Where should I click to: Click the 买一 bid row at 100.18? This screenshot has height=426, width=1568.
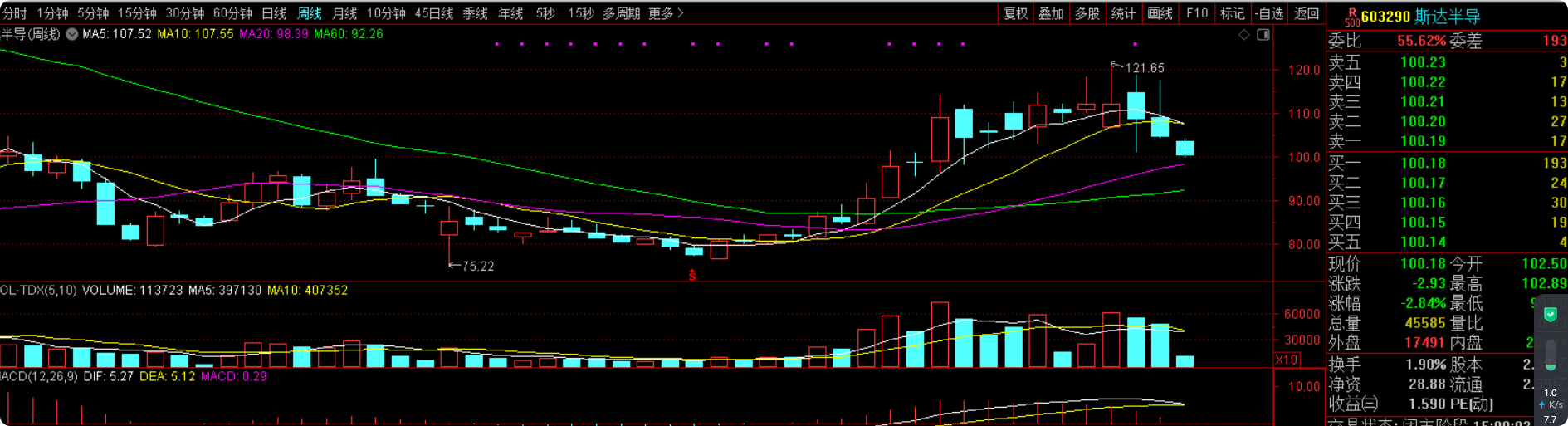tap(1448, 163)
